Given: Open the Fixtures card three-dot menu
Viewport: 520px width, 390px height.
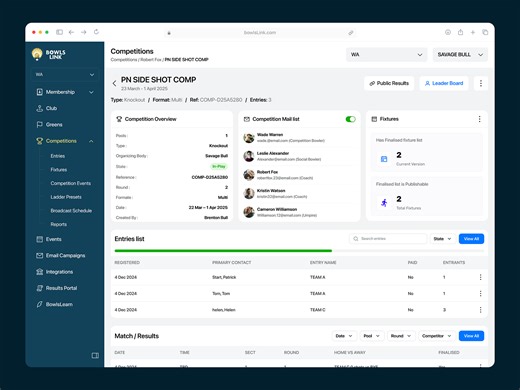Looking at the screenshot, I should (479, 119).
